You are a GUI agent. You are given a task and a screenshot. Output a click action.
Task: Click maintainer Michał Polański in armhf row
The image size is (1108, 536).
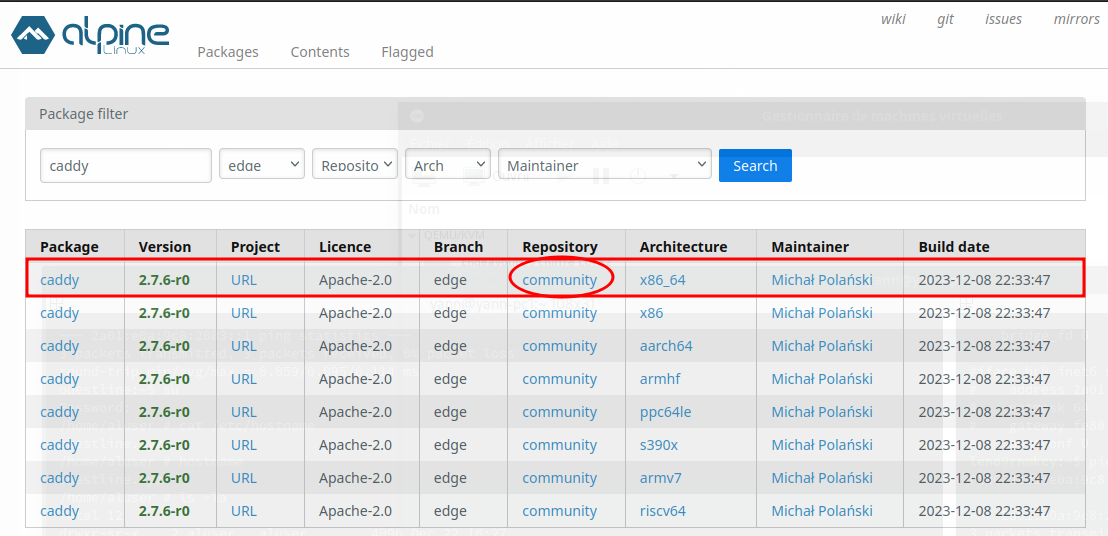(822, 379)
